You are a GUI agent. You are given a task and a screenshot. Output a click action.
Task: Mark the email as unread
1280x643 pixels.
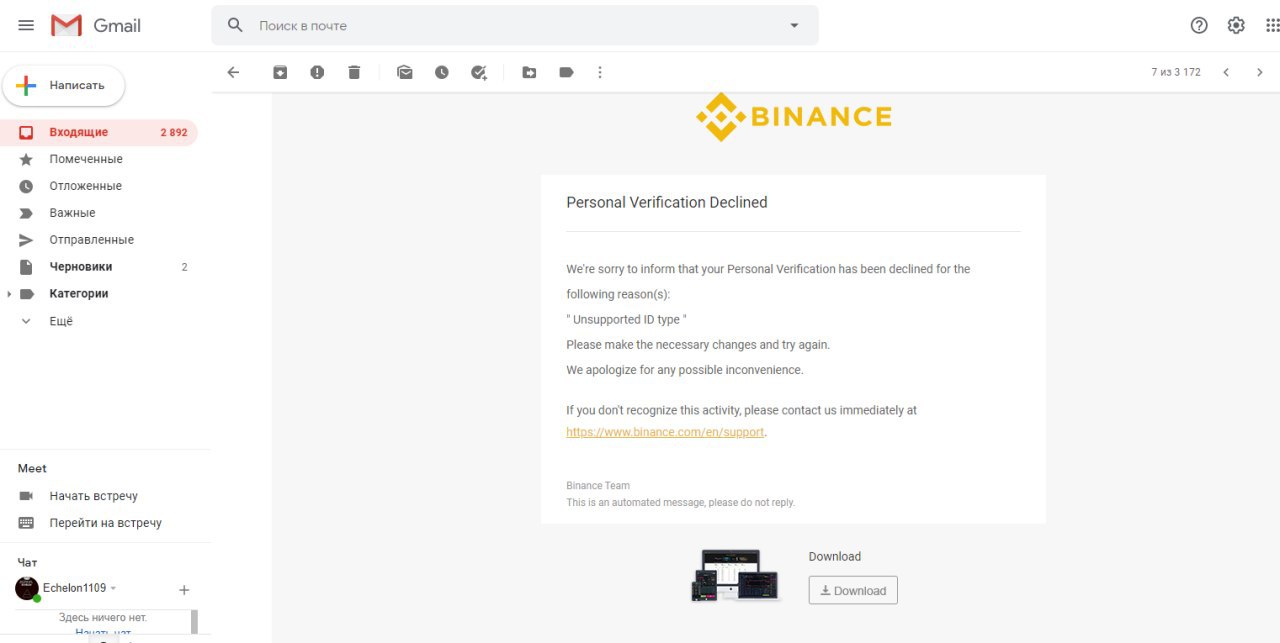click(405, 72)
